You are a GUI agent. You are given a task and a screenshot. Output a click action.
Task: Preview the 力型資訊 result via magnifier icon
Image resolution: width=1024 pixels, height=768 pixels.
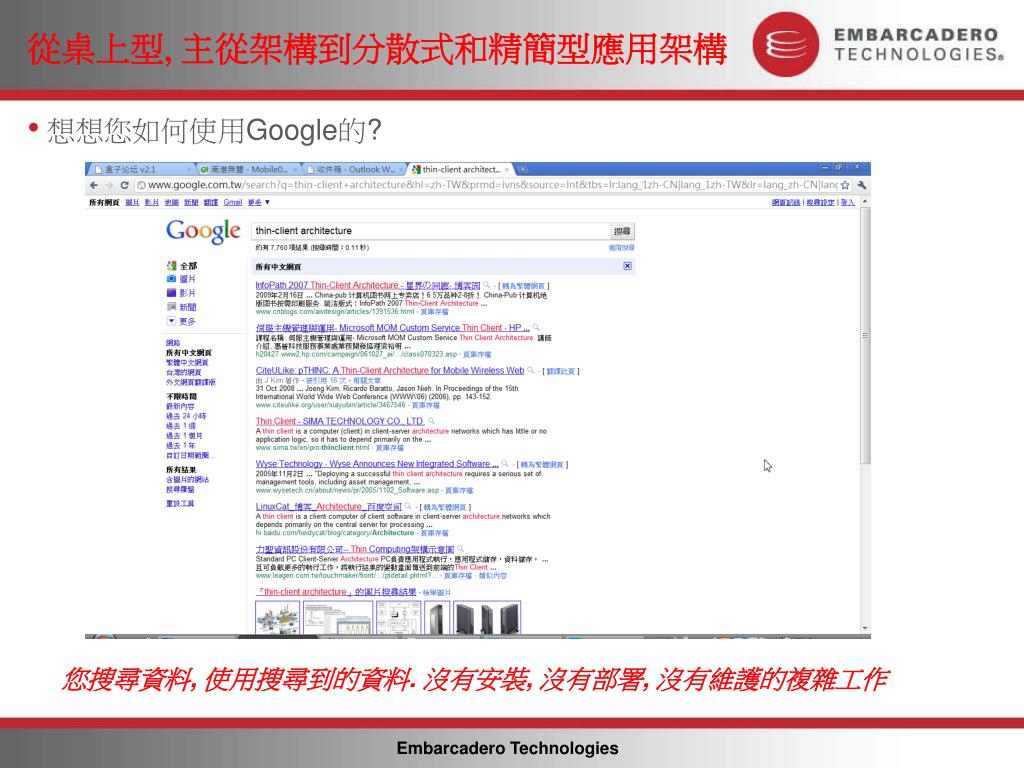pyautogui.click(x=460, y=549)
